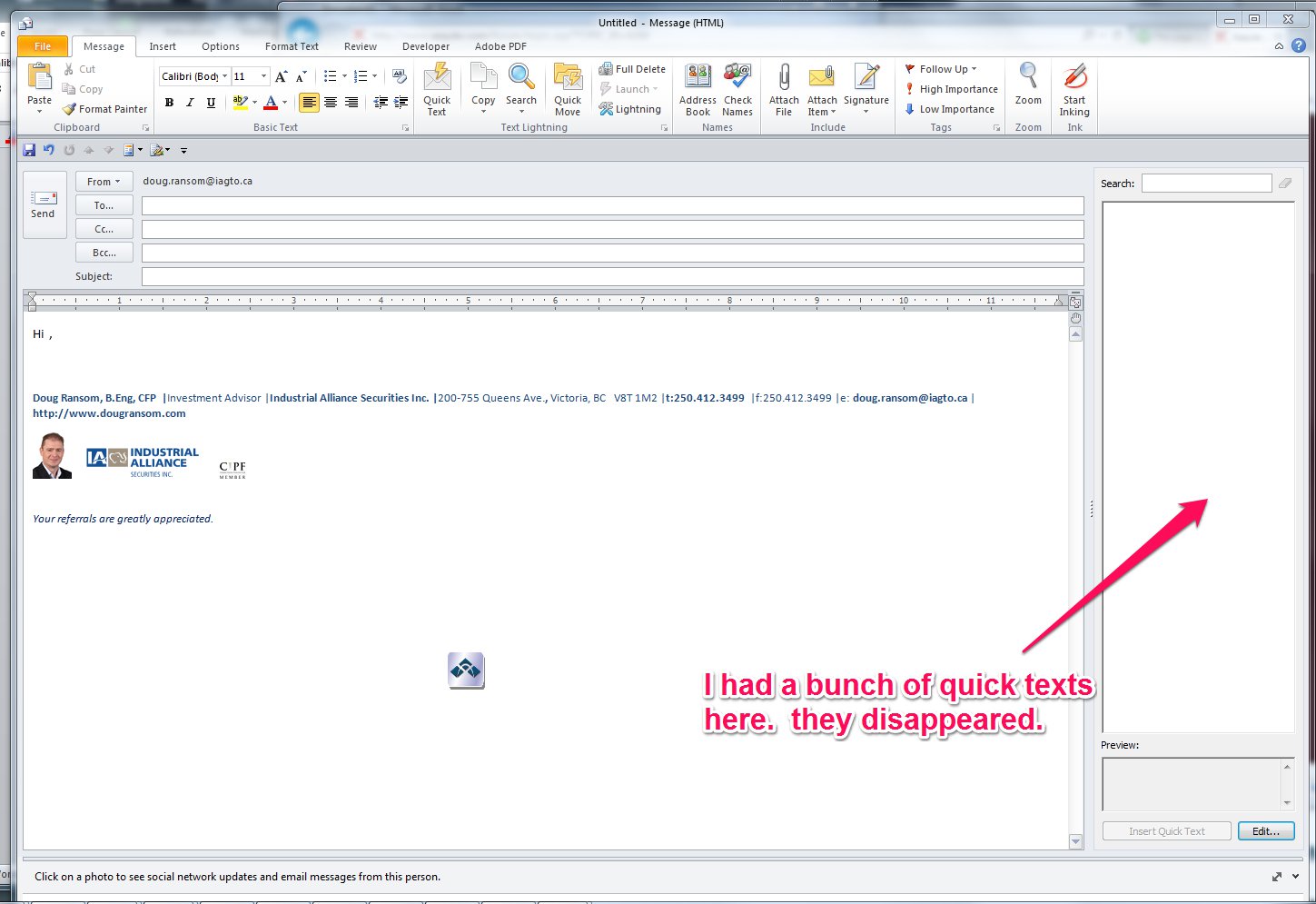Image resolution: width=1316 pixels, height=904 pixels.
Task: Toggle italic text formatting
Action: [x=190, y=103]
